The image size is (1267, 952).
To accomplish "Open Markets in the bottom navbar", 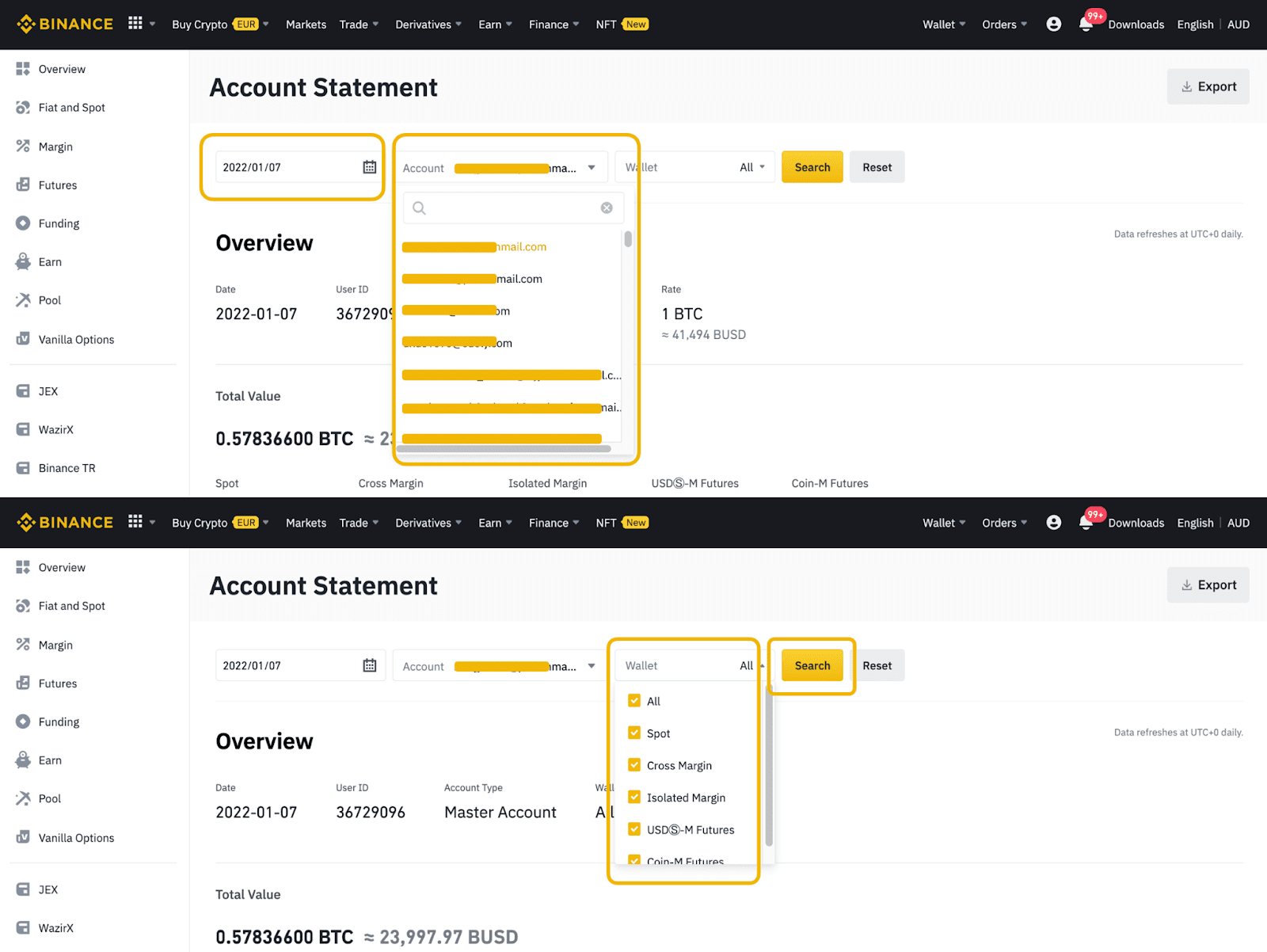I will click(306, 523).
